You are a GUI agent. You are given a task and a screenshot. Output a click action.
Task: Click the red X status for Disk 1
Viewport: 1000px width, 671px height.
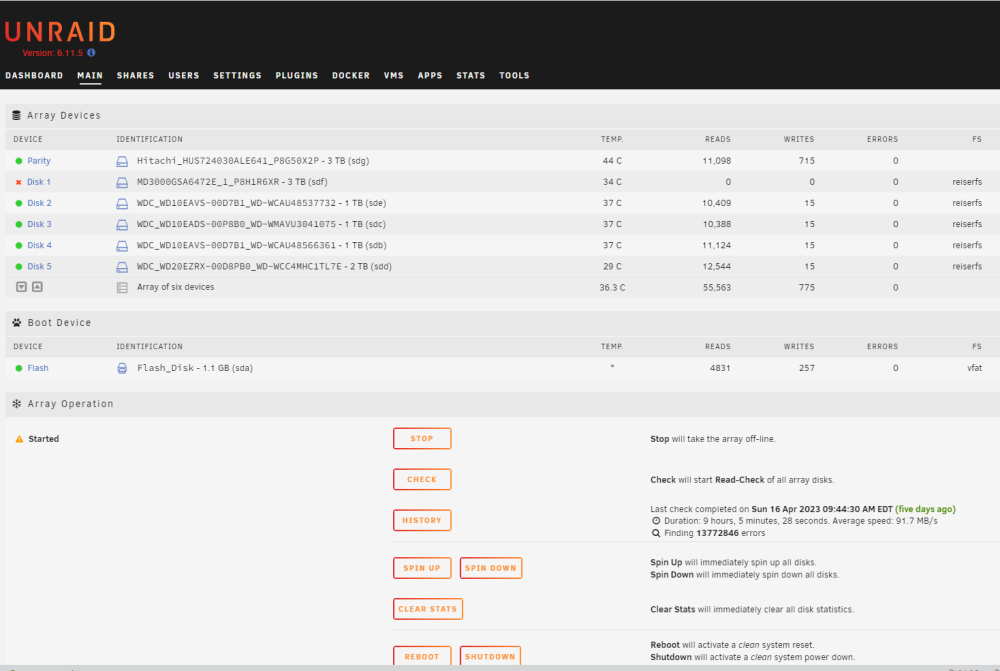[x=18, y=182]
